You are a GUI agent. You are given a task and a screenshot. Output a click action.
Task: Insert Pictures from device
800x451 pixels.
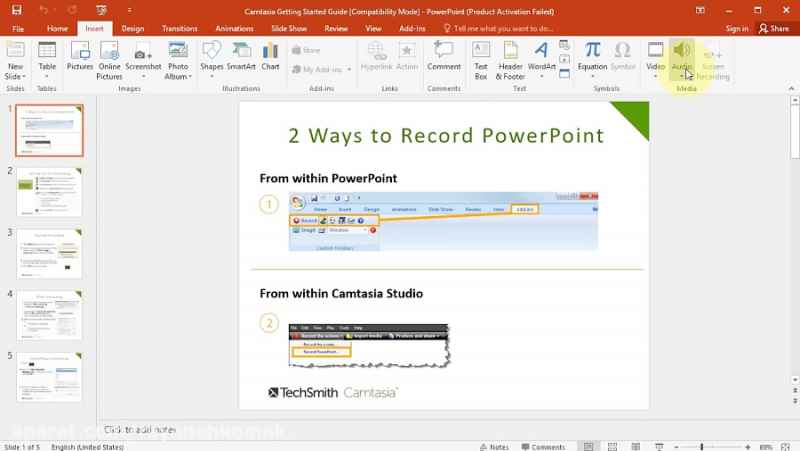click(80, 57)
